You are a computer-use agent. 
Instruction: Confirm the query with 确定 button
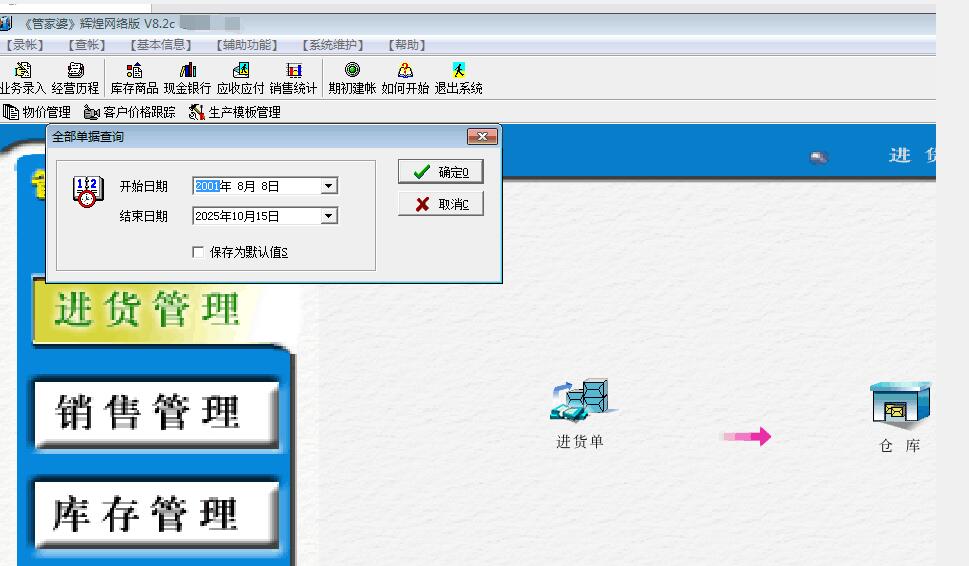pyautogui.click(x=440, y=172)
